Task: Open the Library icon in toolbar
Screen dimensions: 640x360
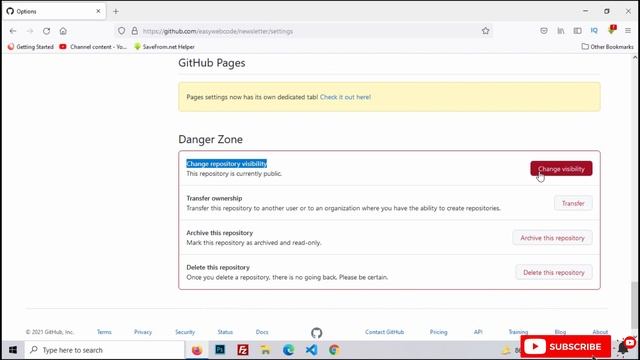Action: coord(561,31)
